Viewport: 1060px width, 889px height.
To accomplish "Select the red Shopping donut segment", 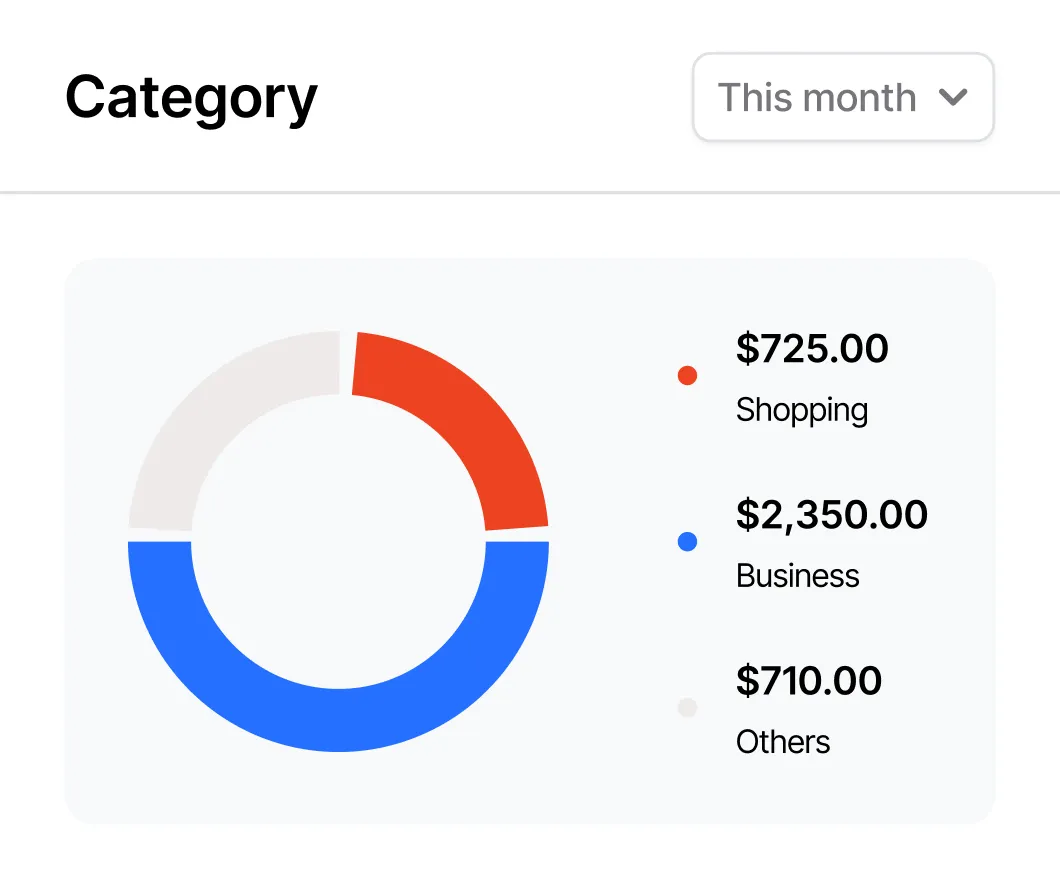I will [462, 422].
